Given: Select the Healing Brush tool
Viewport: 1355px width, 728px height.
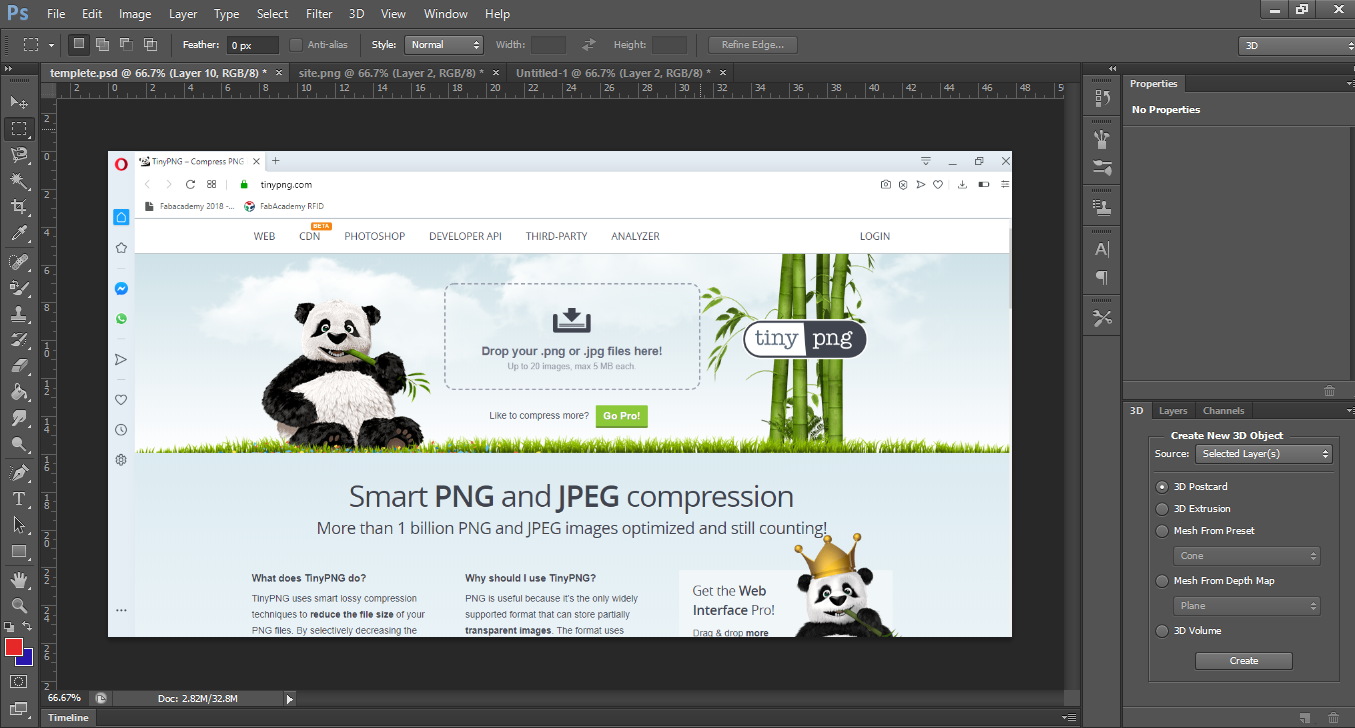Looking at the screenshot, I should (19, 261).
